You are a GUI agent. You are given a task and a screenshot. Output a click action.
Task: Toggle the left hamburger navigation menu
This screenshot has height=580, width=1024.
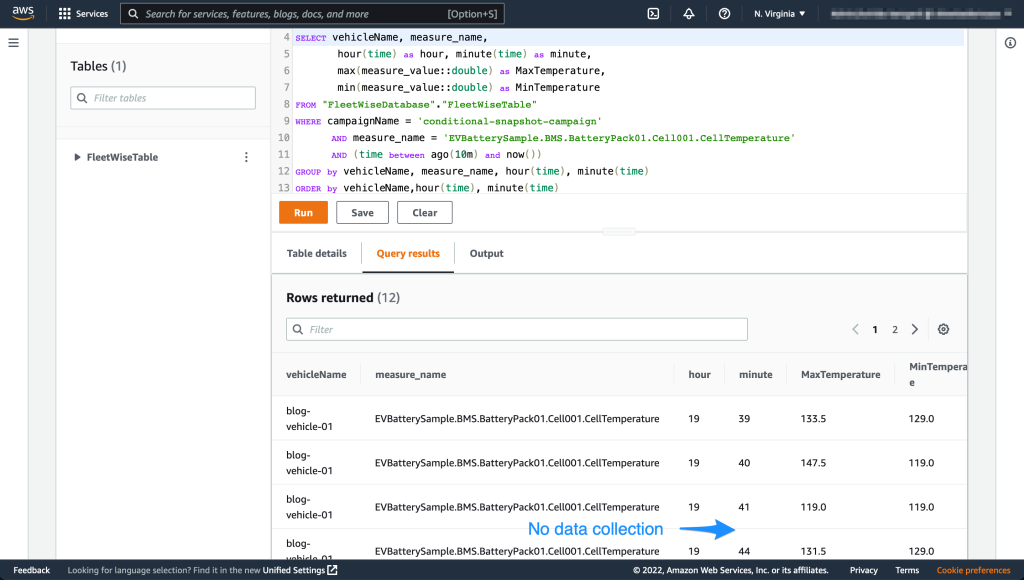tap(14, 43)
